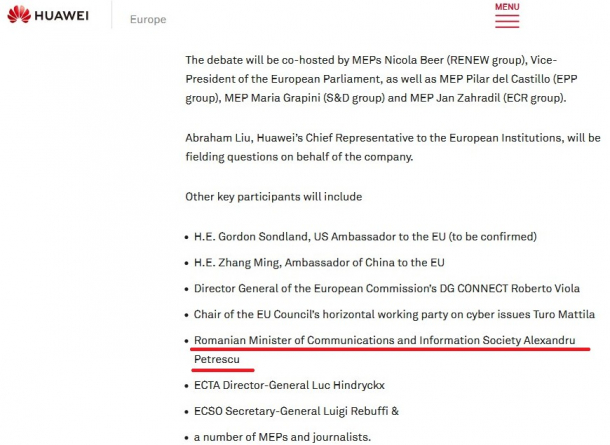Click the bullet before Gordon Sondland
610x445 pixels.
[186, 238]
